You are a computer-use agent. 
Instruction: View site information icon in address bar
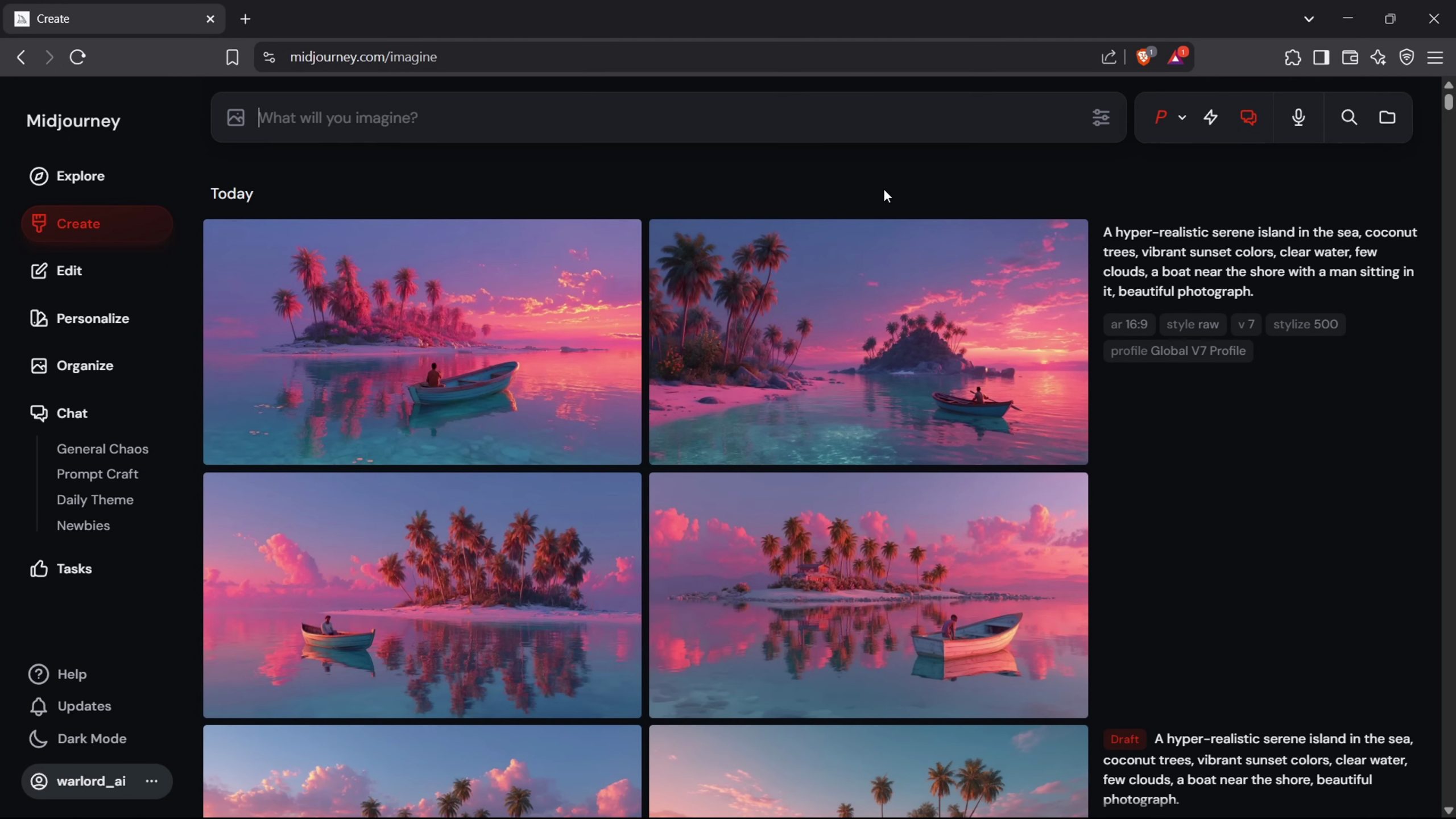click(269, 57)
